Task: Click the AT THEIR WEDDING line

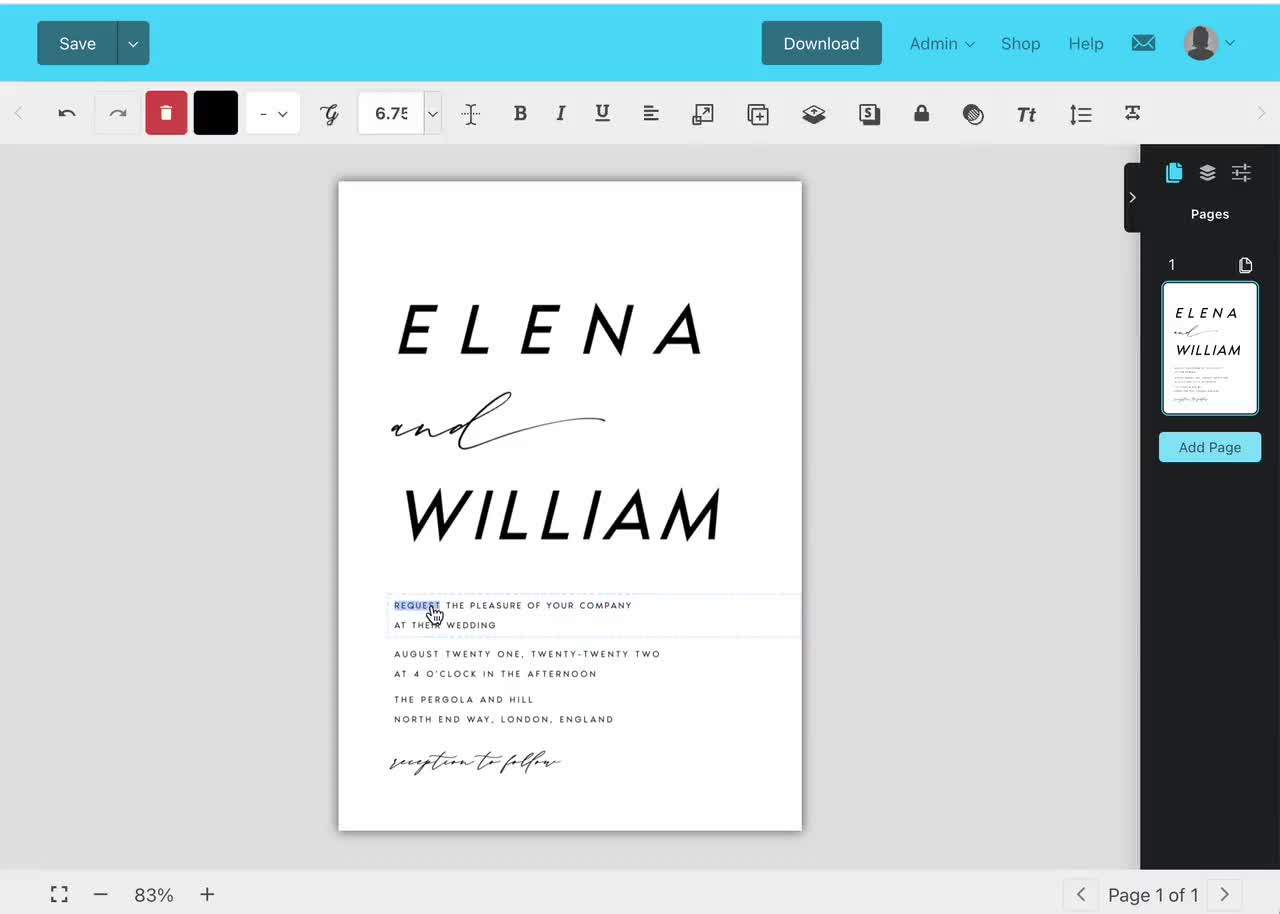Action: (445, 625)
